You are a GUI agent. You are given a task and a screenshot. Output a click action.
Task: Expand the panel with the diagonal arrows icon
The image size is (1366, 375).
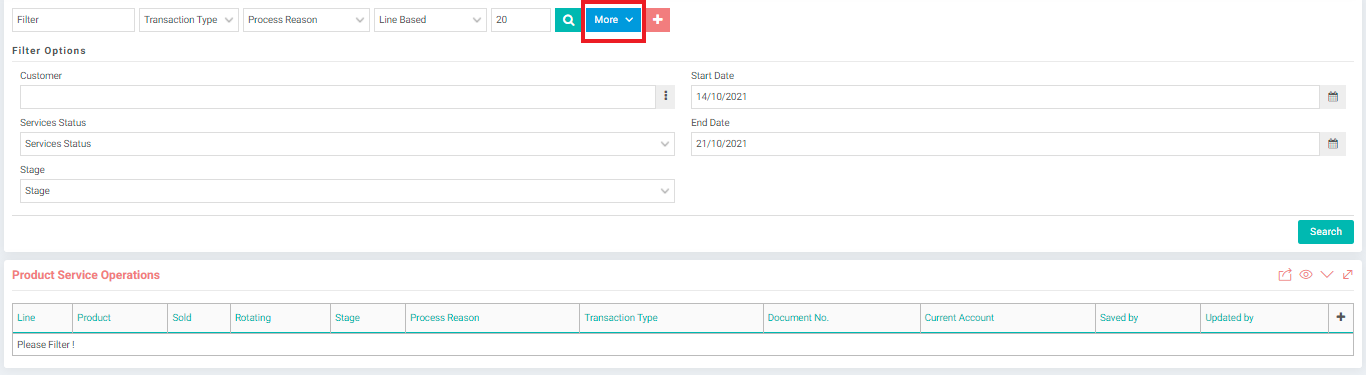pyautogui.click(x=1348, y=275)
